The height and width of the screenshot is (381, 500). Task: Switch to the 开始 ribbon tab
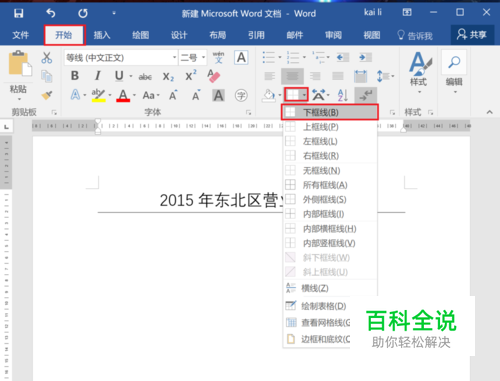click(64, 35)
